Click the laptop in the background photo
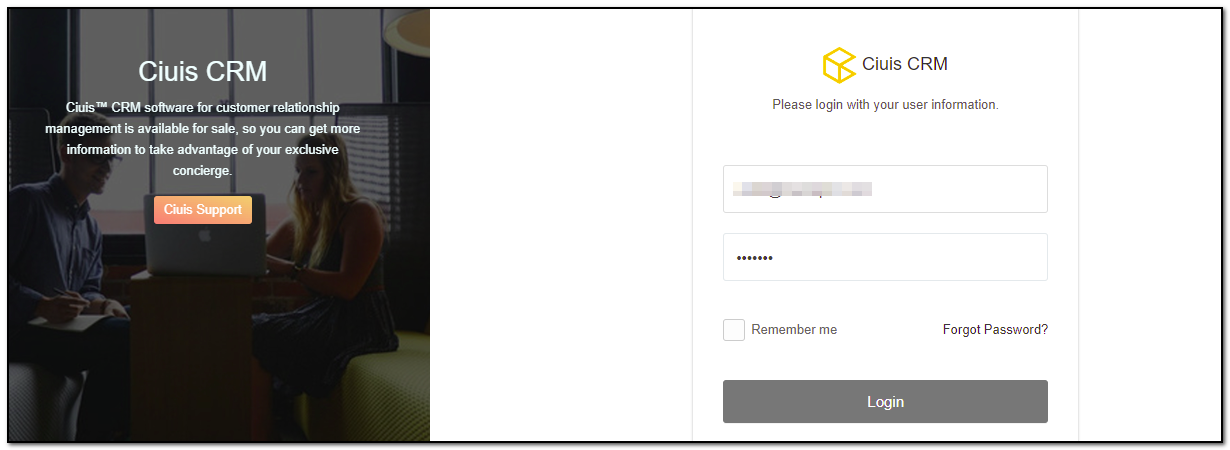Image resolution: width=1230 pixels, height=450 pixels. pyautogui.click(x=205, y=238)
